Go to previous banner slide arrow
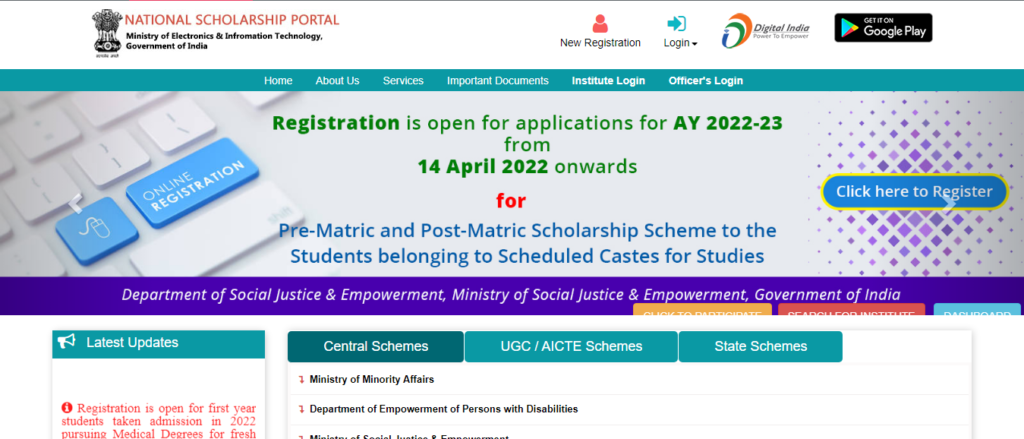This screenshot has height=439, width=1024. coord(76,203)
